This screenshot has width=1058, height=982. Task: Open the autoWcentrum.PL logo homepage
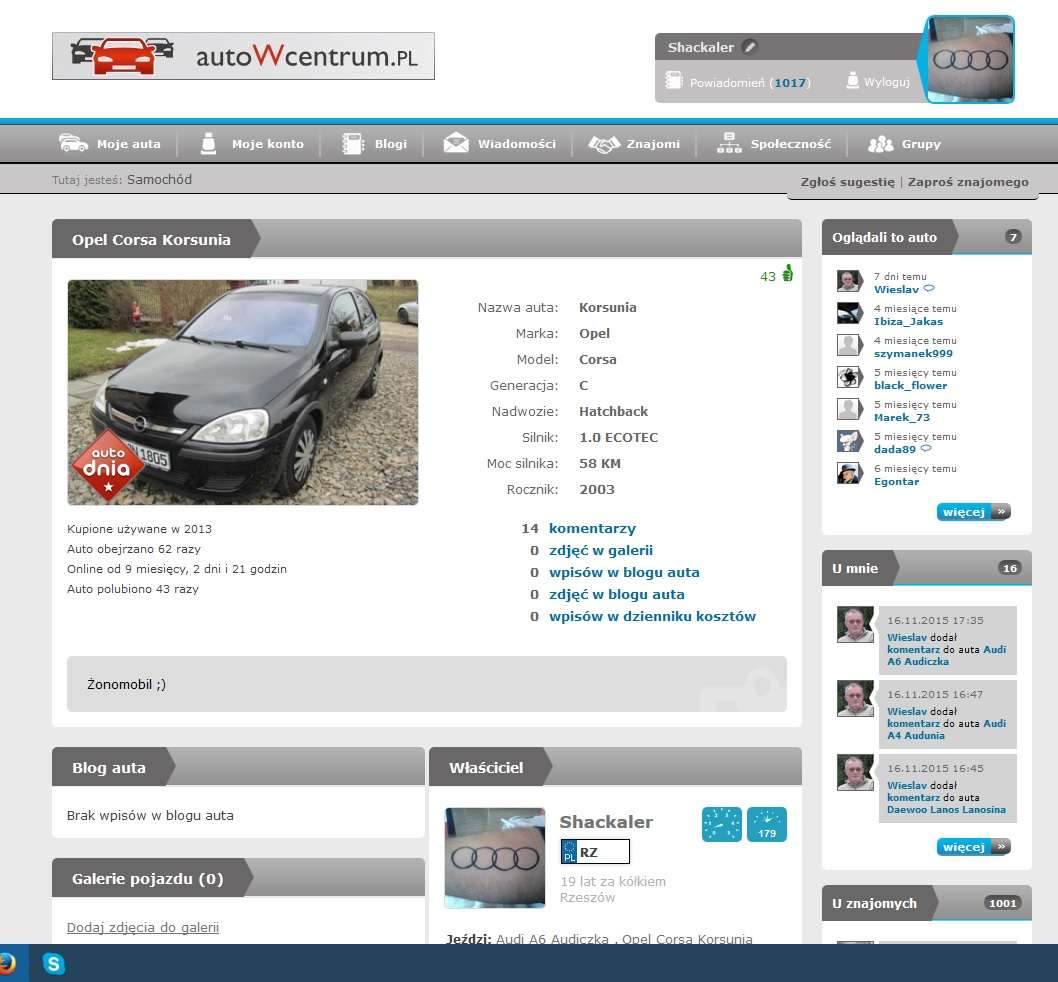tap(243, 56)
